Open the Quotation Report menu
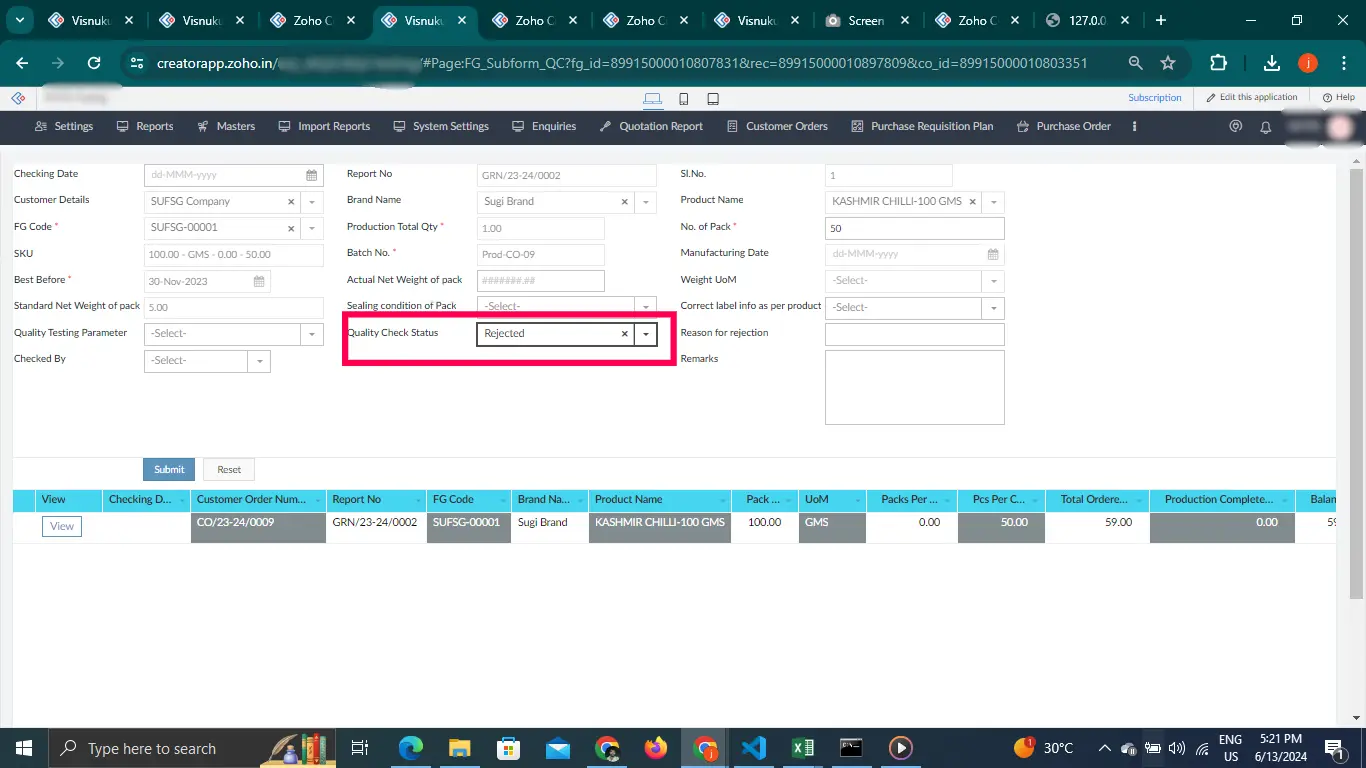The width and height of the screenshot is (1366, 768). (651, 127)
